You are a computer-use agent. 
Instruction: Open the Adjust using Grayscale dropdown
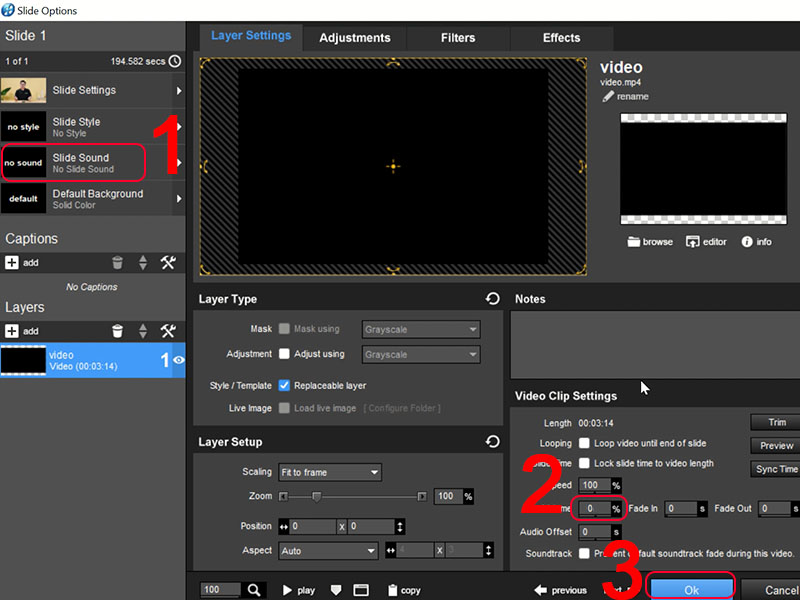tap(420, 354)
